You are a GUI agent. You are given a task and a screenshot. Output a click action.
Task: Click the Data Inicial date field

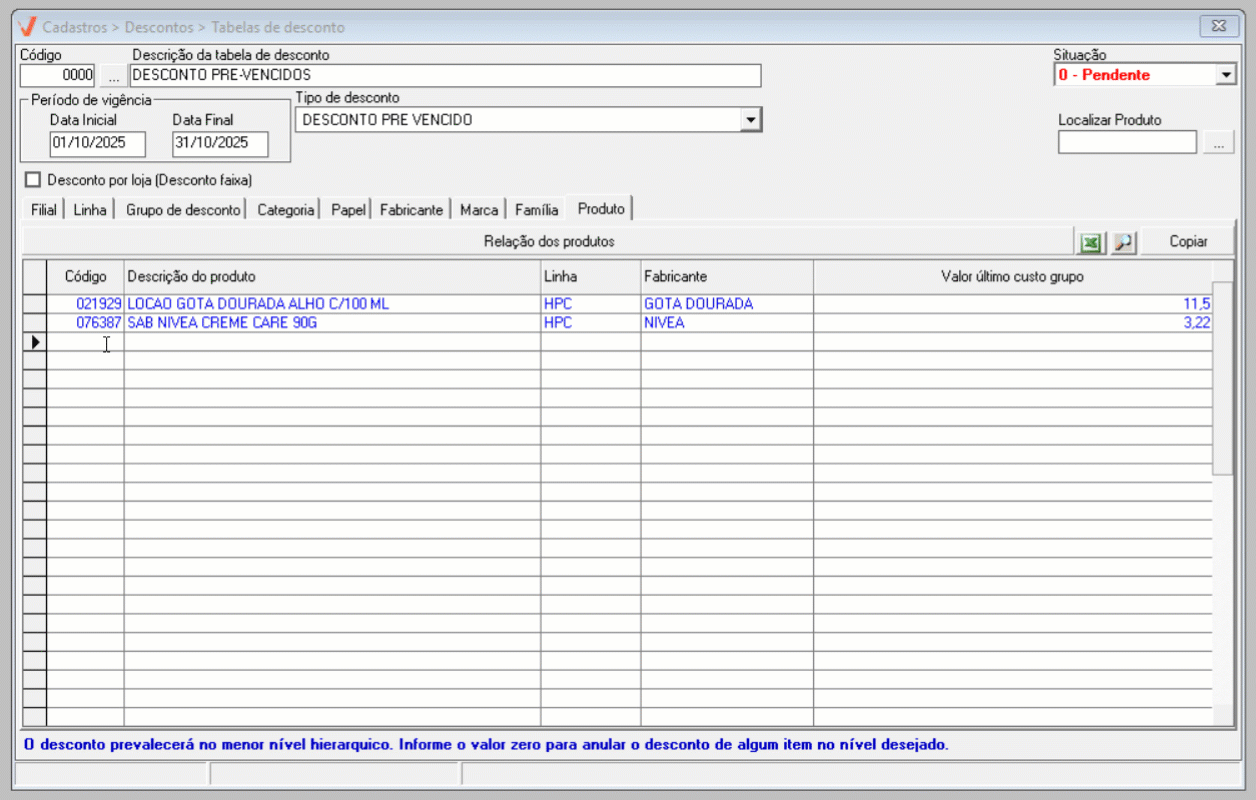(97, 143)
